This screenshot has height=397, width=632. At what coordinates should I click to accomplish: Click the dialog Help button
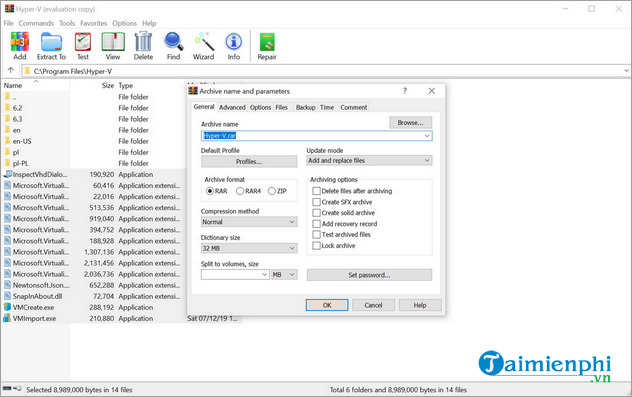point(420,305)
